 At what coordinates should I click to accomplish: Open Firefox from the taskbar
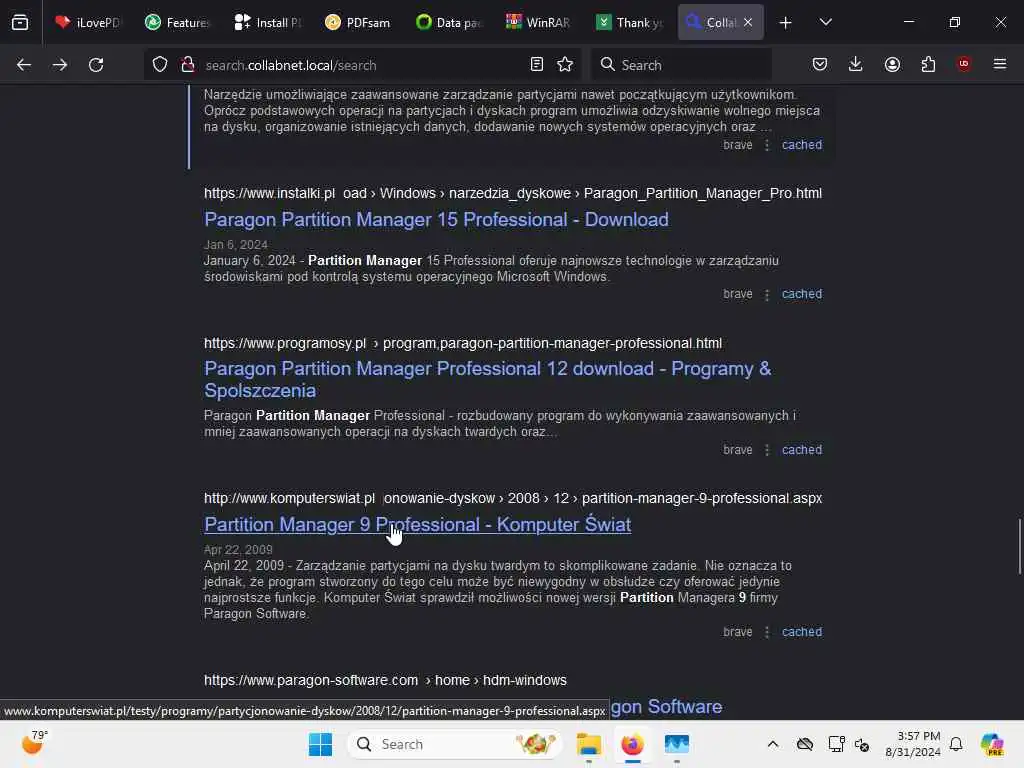point(632,744)
